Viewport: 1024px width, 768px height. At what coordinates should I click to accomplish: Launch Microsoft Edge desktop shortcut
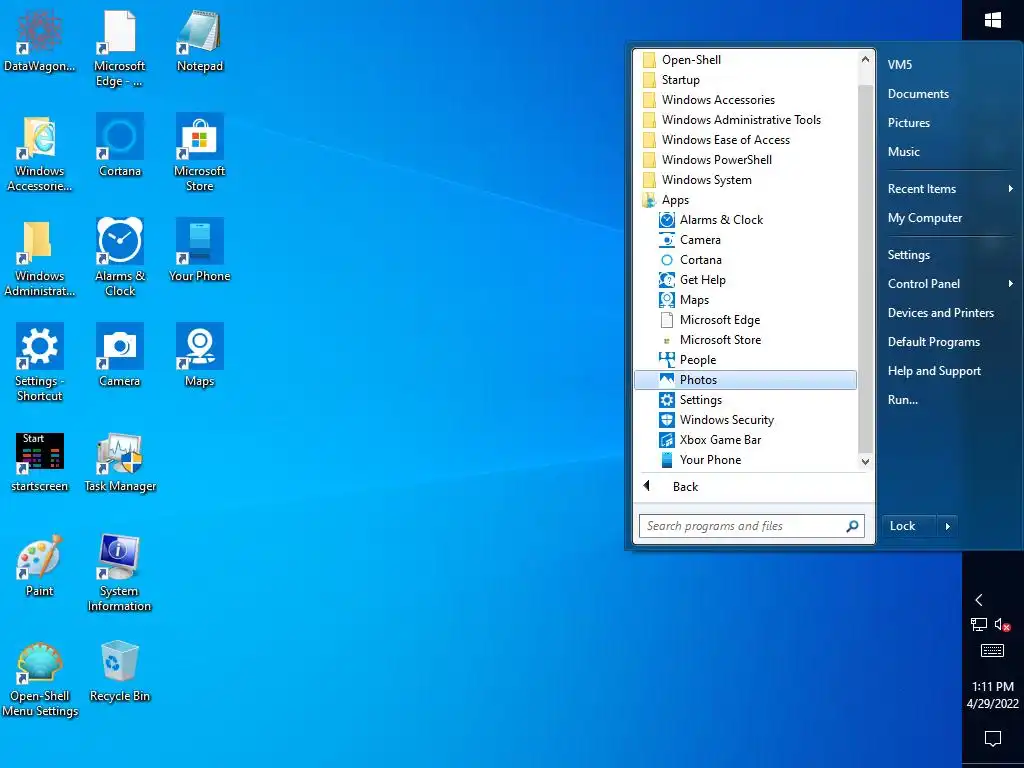(119, 49)
